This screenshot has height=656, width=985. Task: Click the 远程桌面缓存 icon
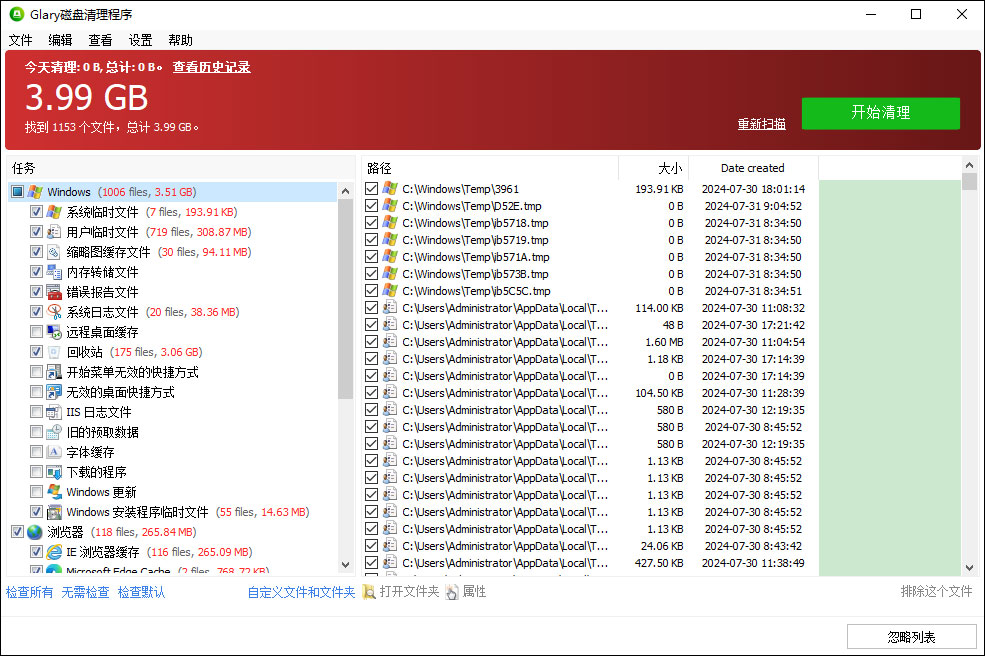tap(55, 332)
